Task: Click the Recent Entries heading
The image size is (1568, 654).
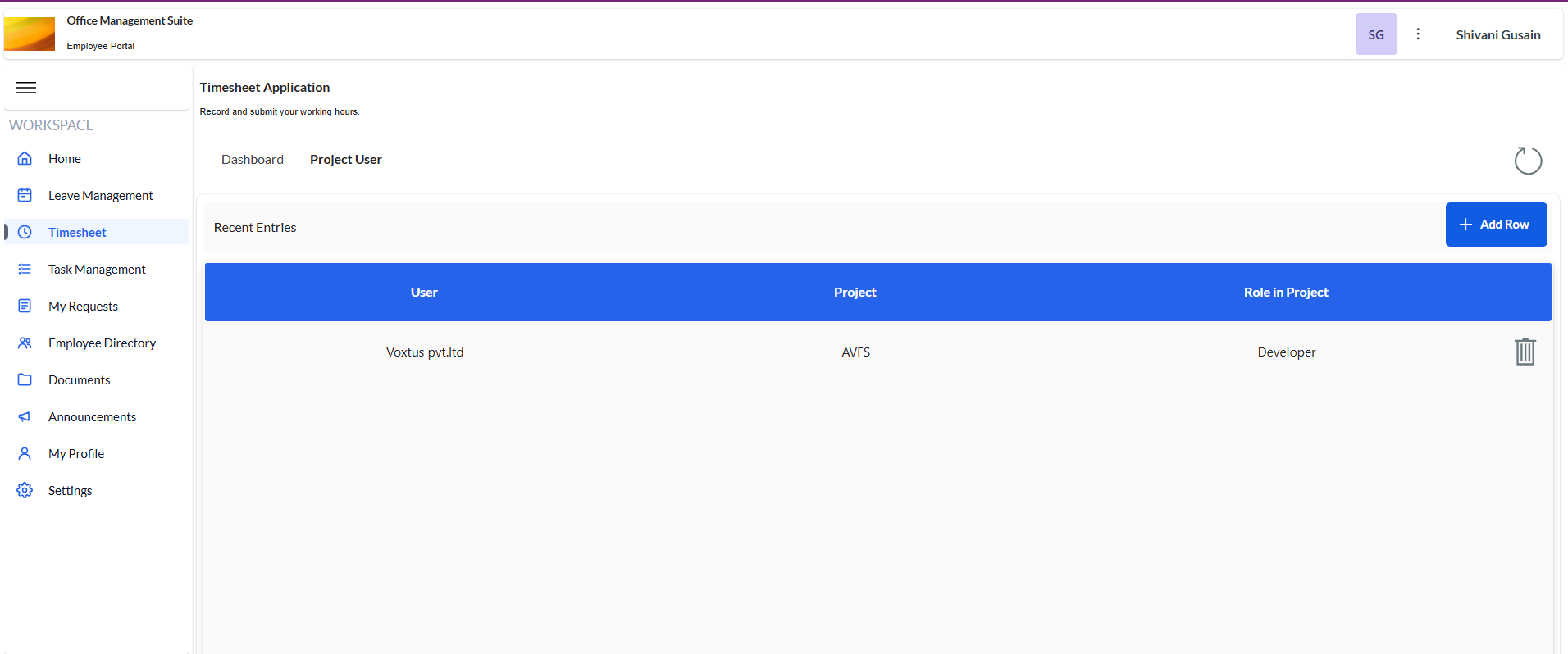Action: [x=255, y=228]
